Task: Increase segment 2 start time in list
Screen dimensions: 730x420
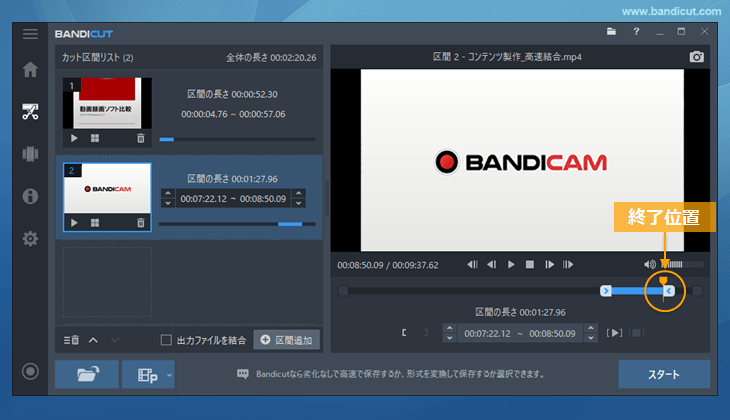Action: click(167, 194)
